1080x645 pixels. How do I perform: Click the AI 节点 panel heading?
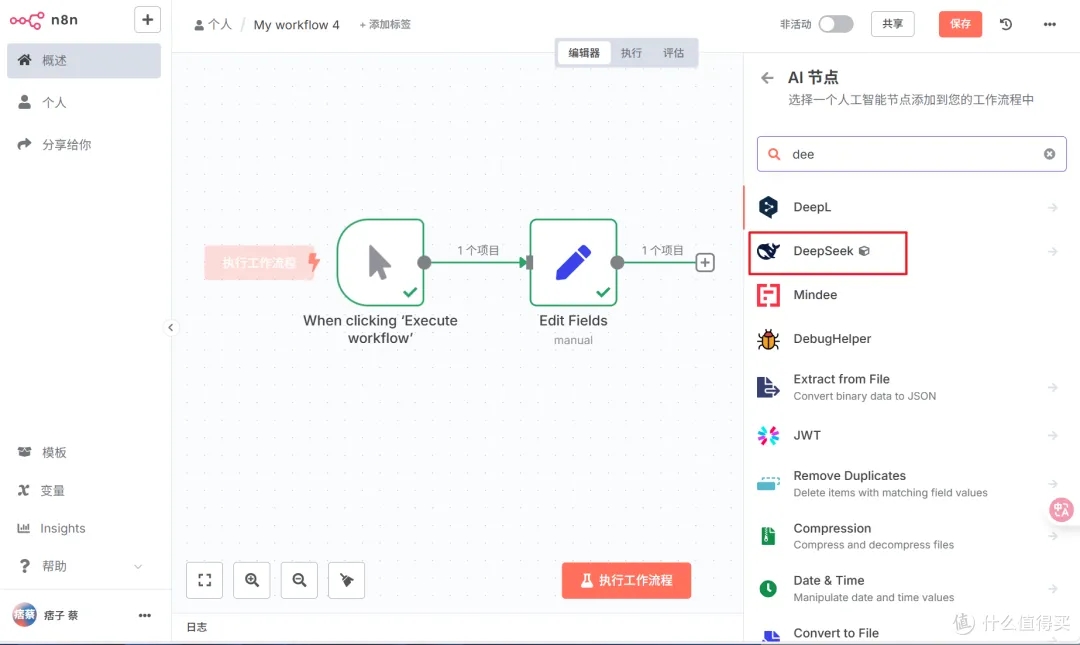[813, 77]
